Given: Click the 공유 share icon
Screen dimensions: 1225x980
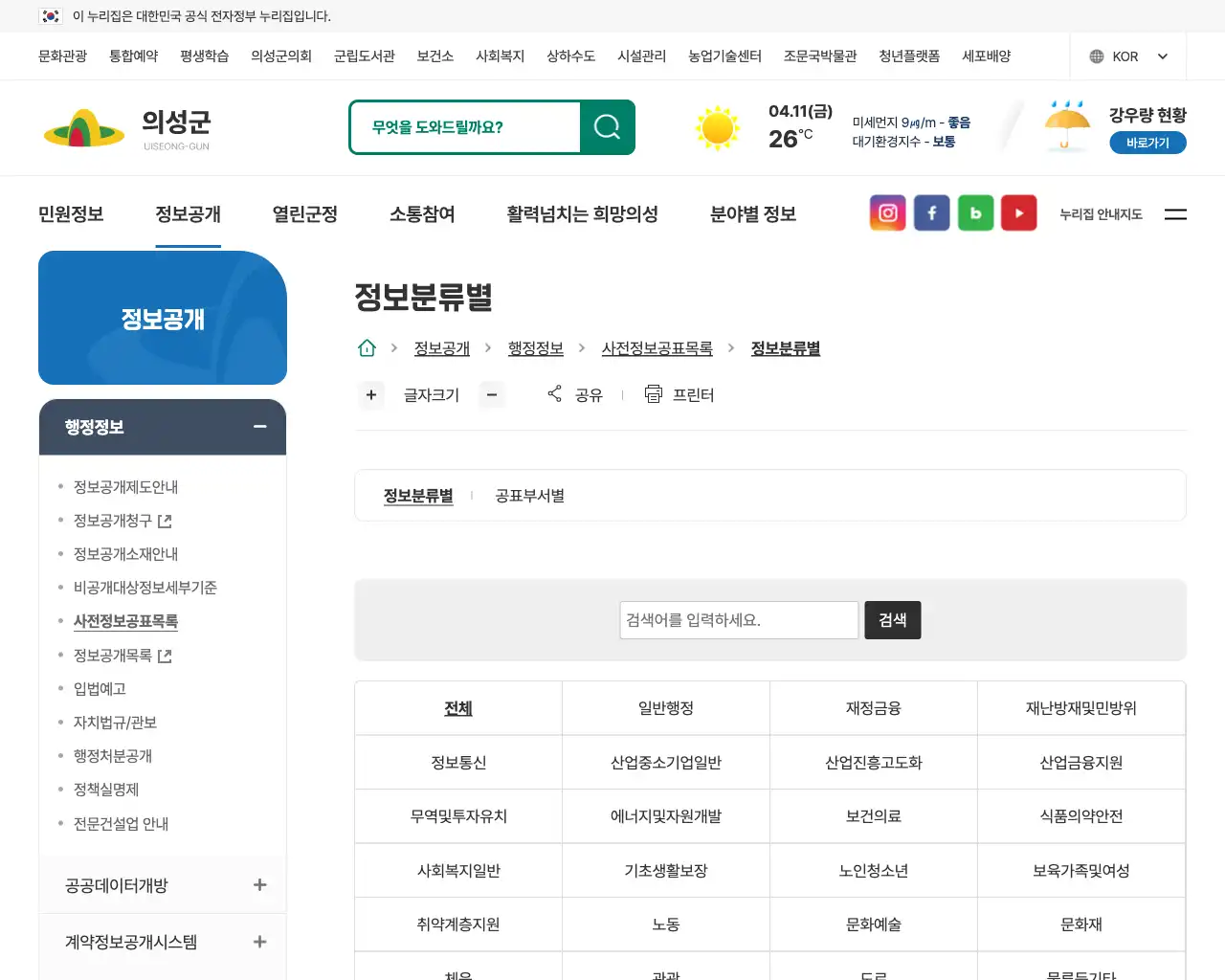Looking at the screenshot, I should click(554, 393).
